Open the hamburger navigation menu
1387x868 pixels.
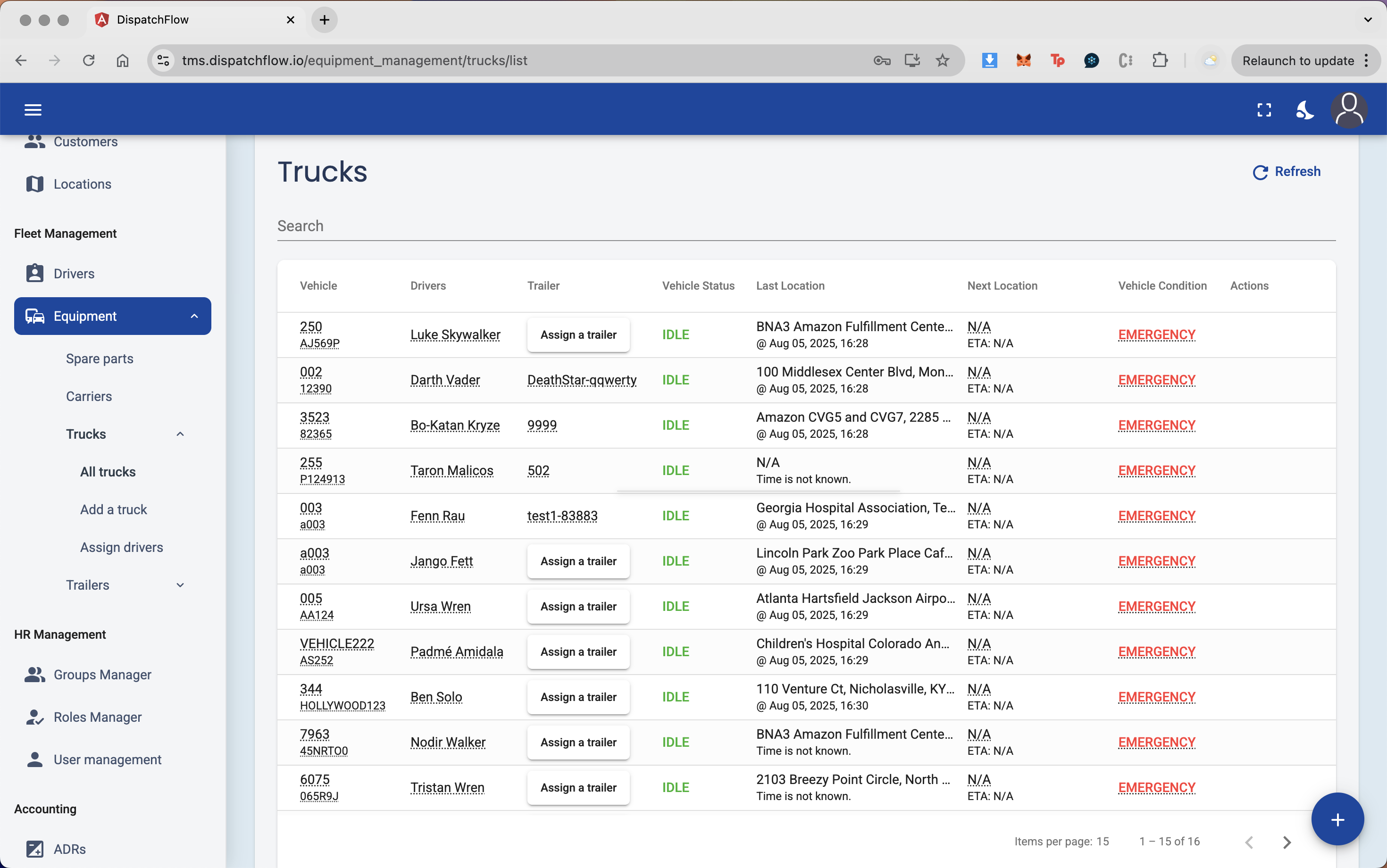33,109
